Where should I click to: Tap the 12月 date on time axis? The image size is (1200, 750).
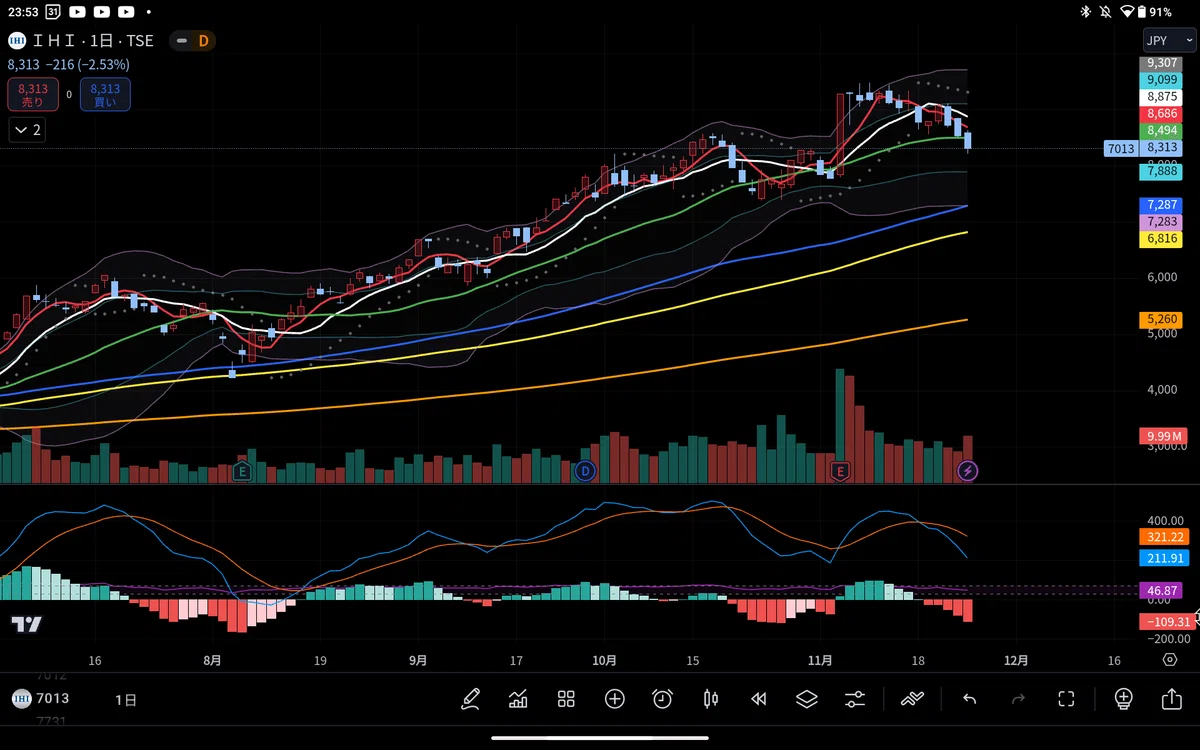coord(1015,660)
